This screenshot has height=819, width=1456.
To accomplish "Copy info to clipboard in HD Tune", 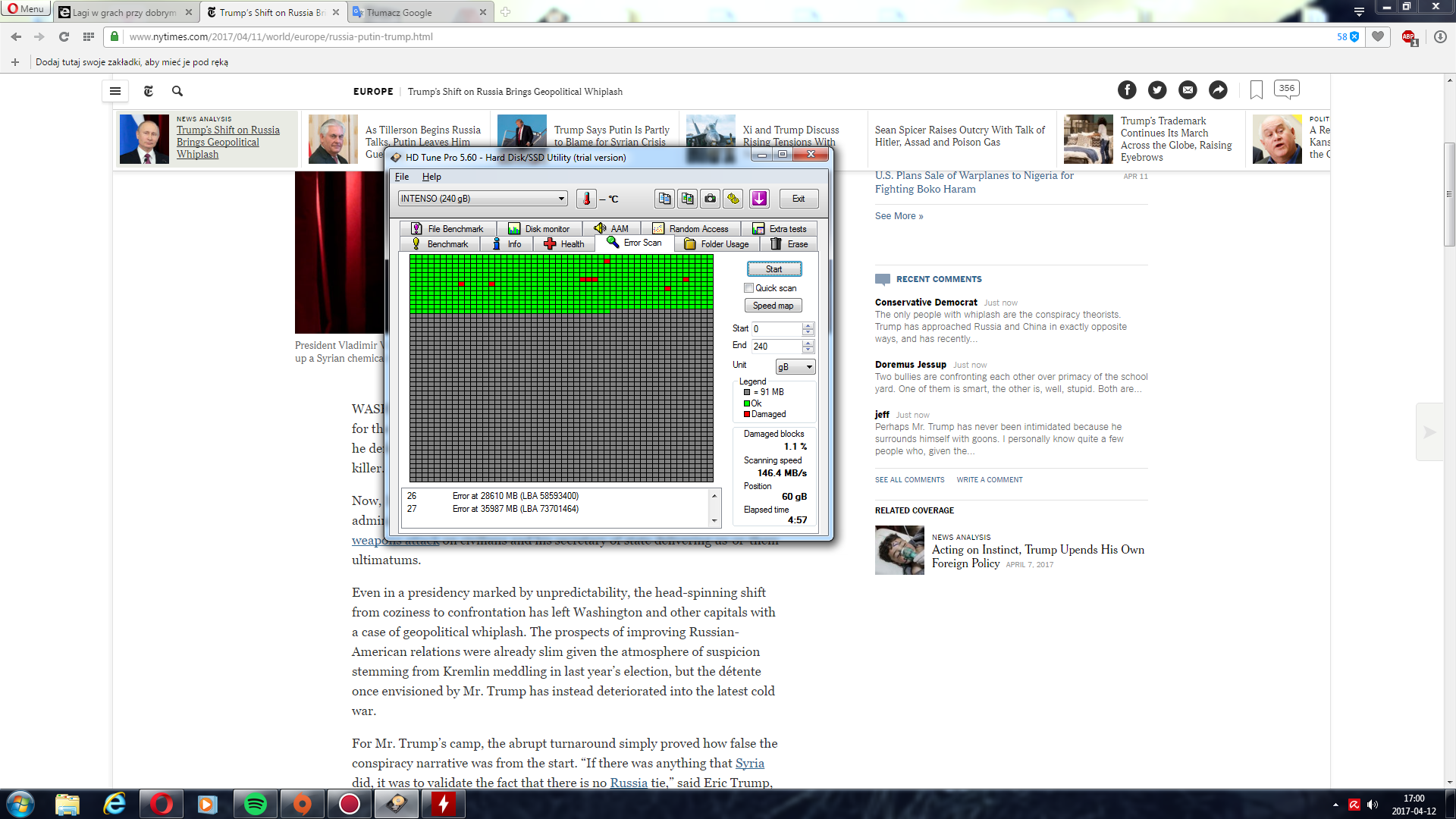I will tap(664, 199).
